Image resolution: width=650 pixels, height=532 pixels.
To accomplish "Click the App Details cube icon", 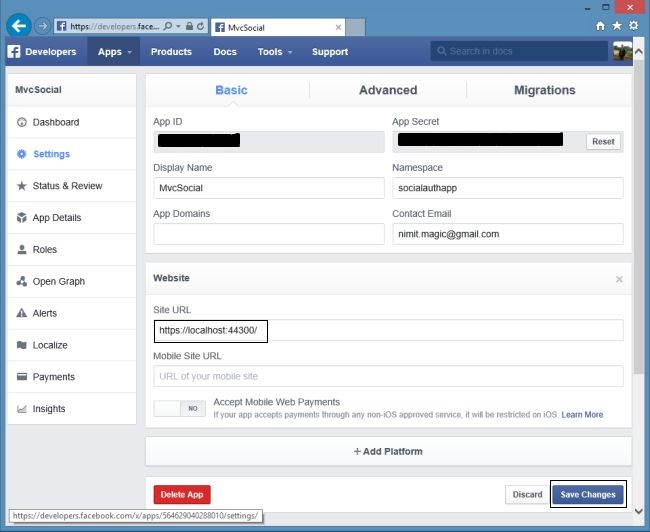I will [x=22, y=218].
